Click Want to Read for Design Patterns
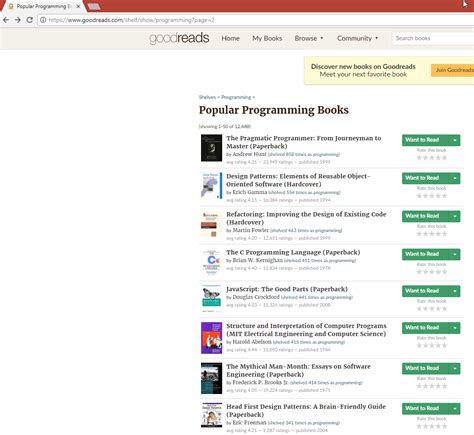The image size is (474, 435). (425, 178)
